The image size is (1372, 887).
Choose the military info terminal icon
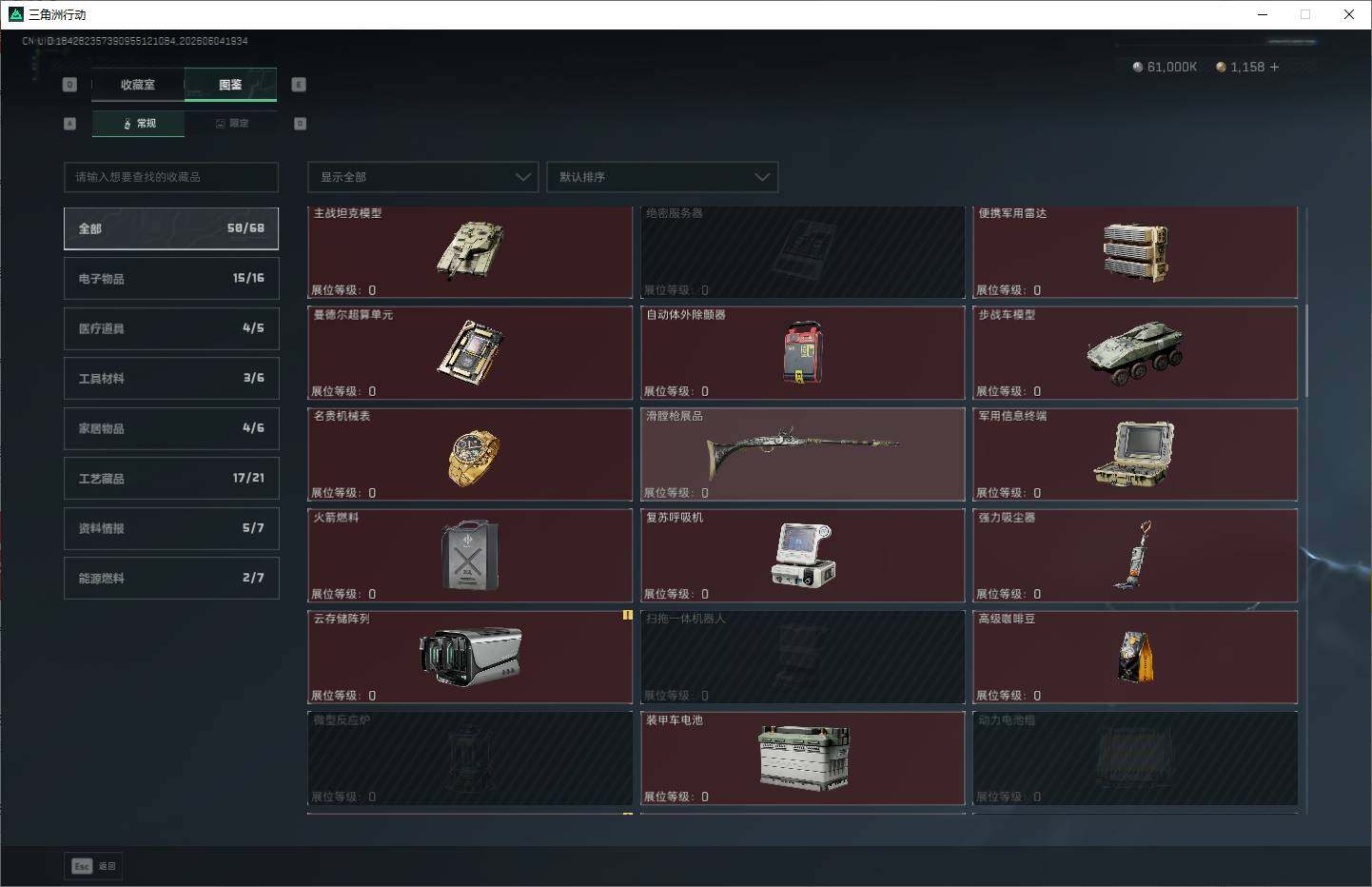(1134, 454)
